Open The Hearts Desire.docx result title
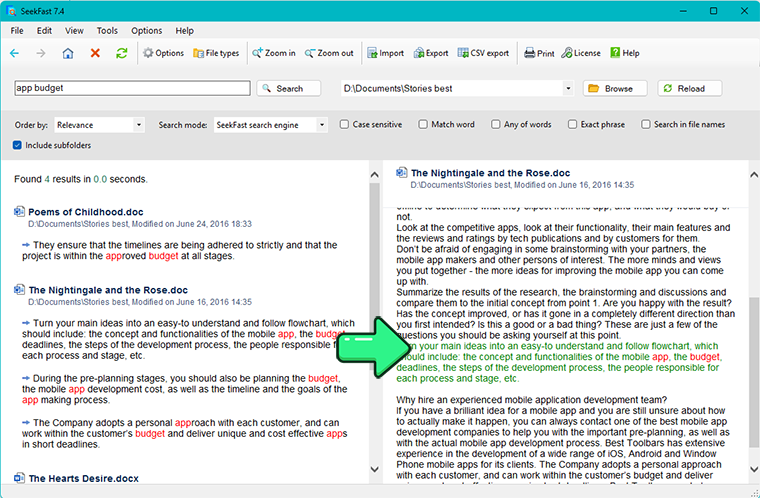 tap(83, 479)
